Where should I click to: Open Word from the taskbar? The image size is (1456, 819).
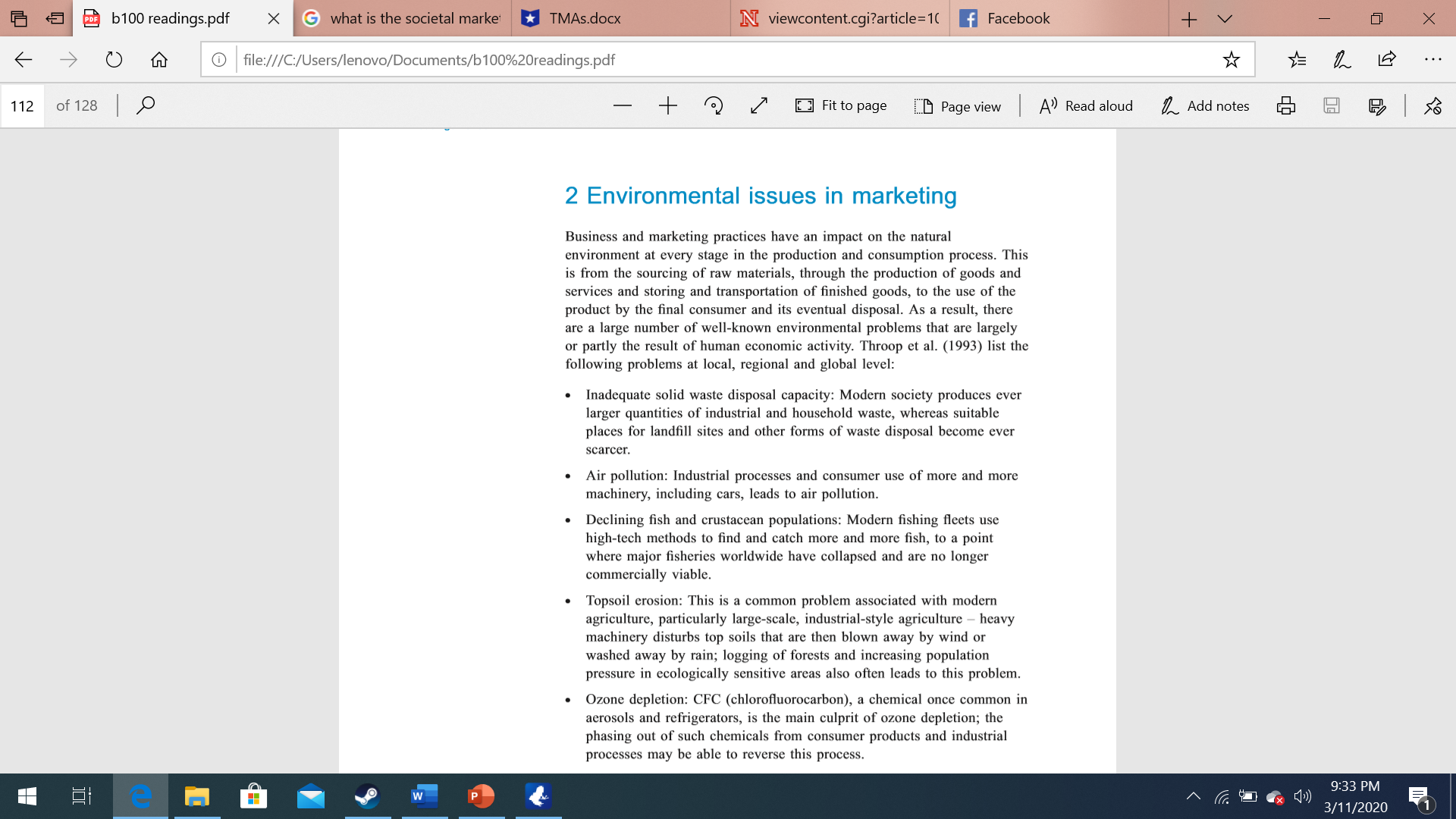[425, 796]
